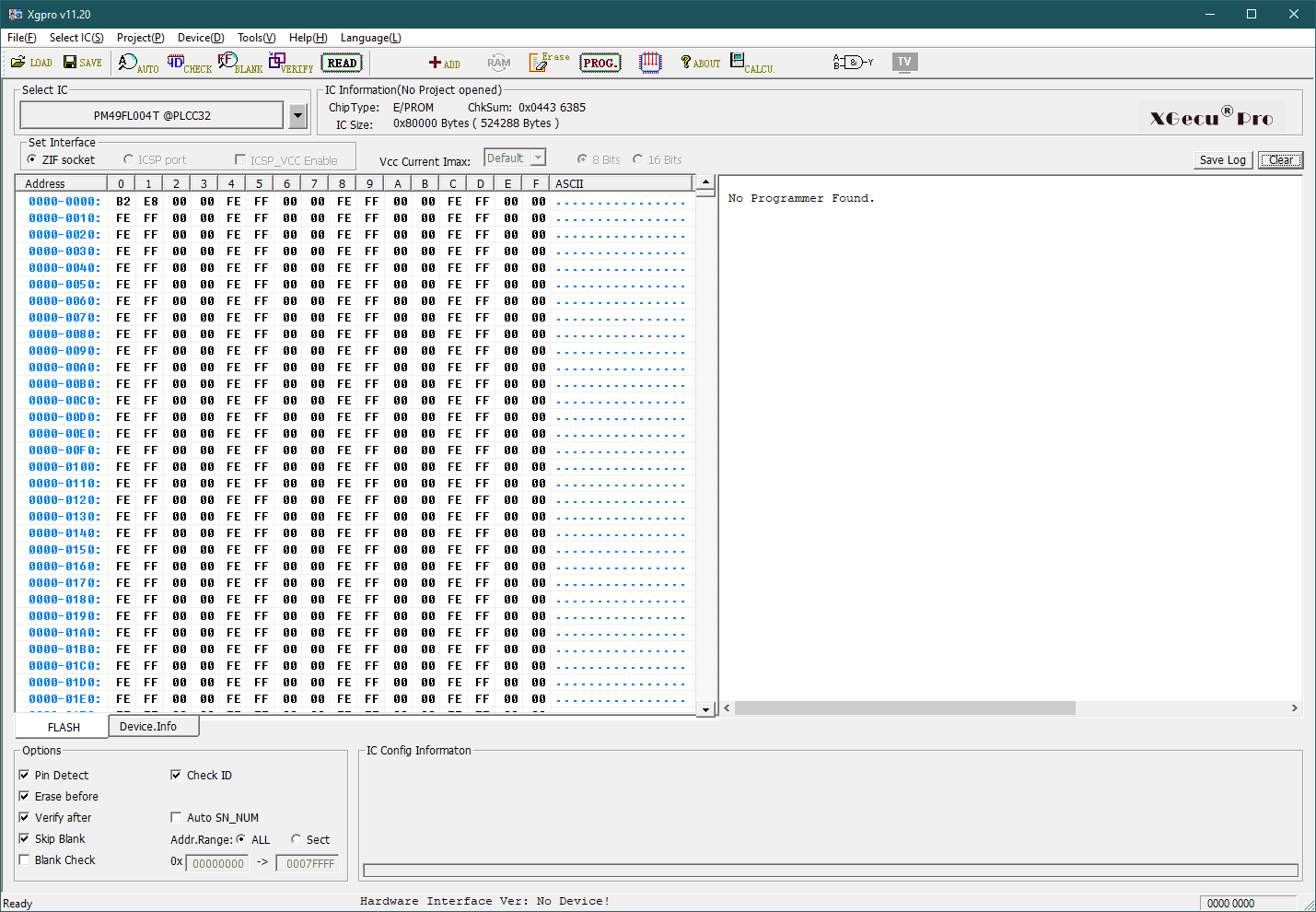Click the B2 hex byte cell
The height and width of the screenshot is (912, 1316).
coord(122,202)
